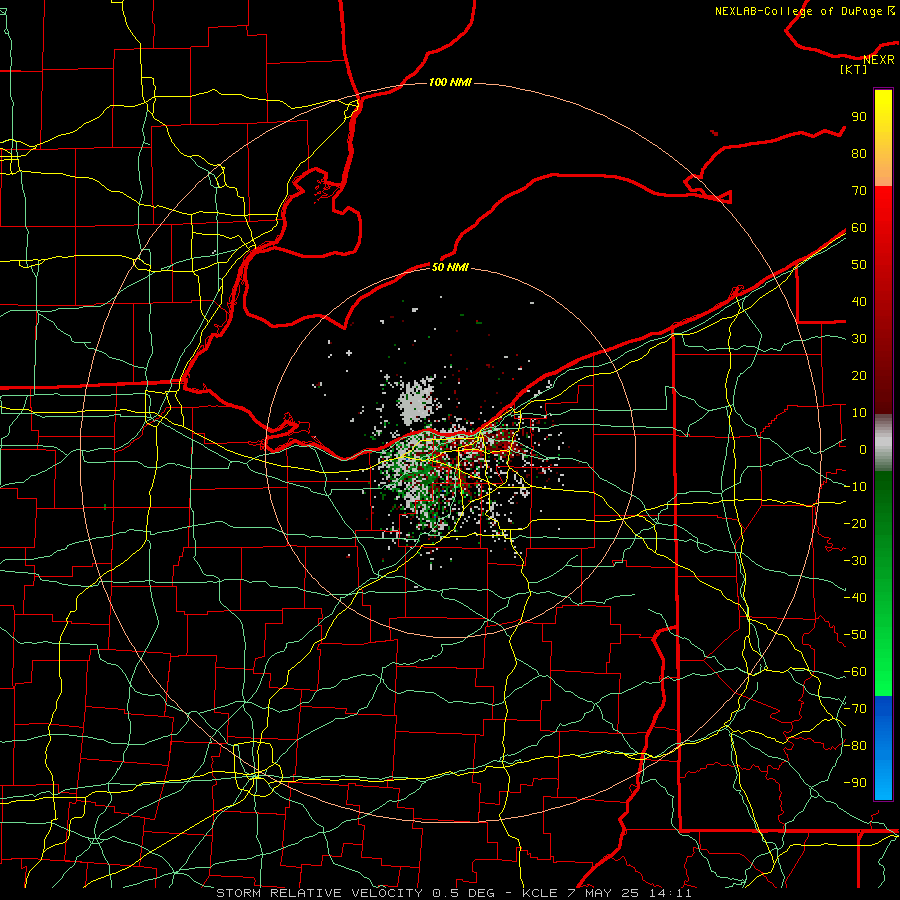
Task: Click the 60 tick label on velocity scale
Action: 859,227
